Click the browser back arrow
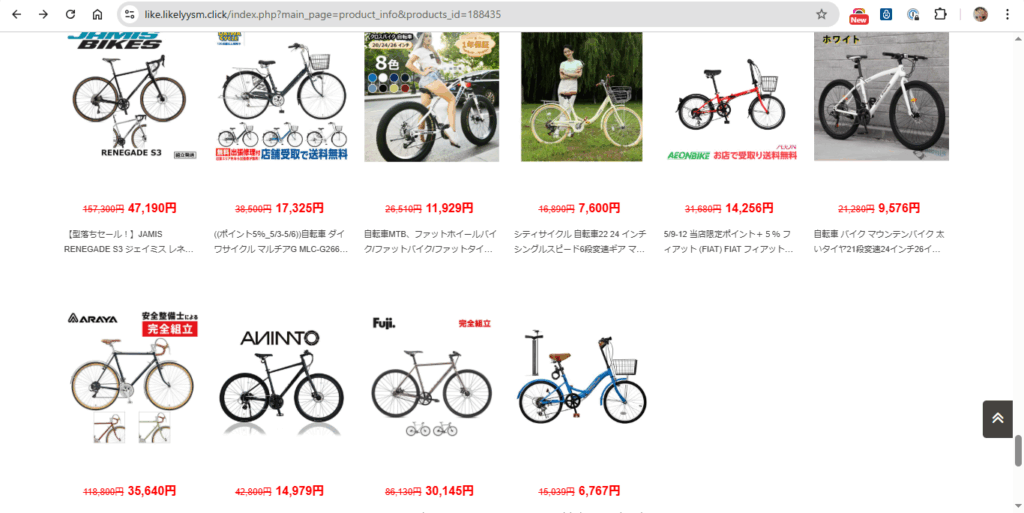The height and width of the screenshot is (513, 1024). point(17,14)
